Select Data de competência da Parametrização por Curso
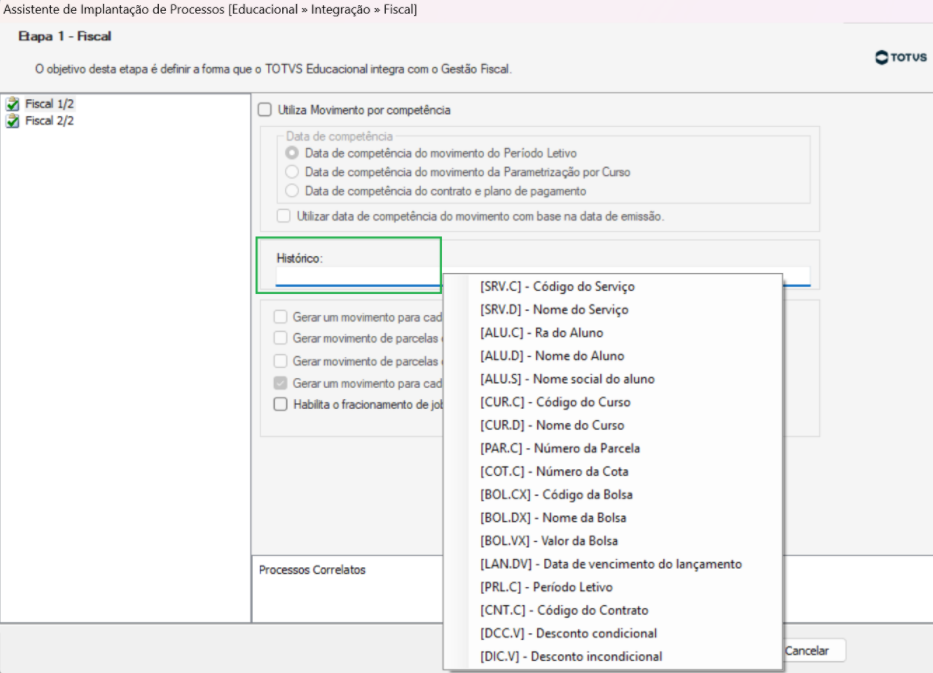Viewport: 933px width, 673px height. 292,172
